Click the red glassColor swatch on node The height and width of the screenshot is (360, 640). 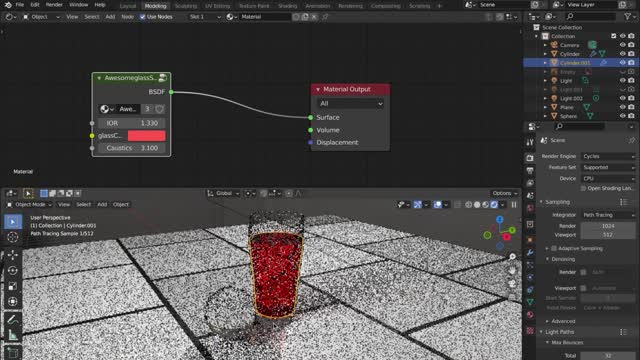click(147, 136)
